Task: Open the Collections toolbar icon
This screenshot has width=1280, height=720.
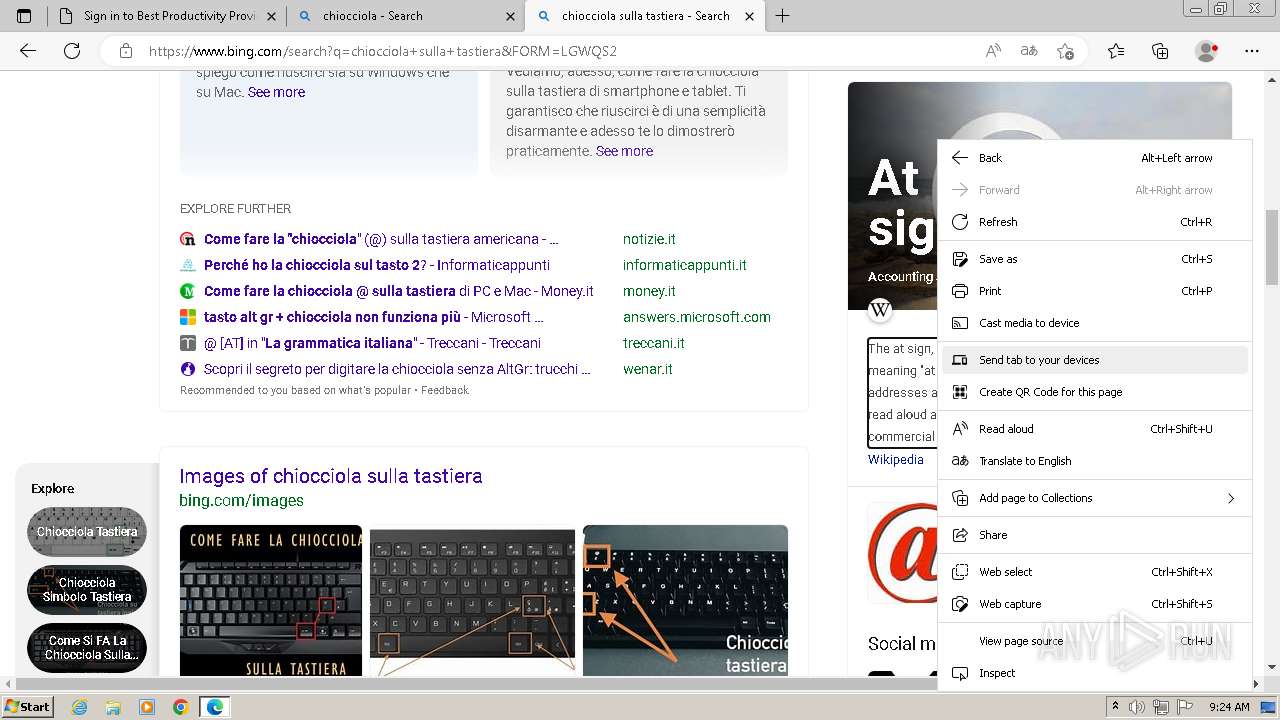Action: 1160,51
